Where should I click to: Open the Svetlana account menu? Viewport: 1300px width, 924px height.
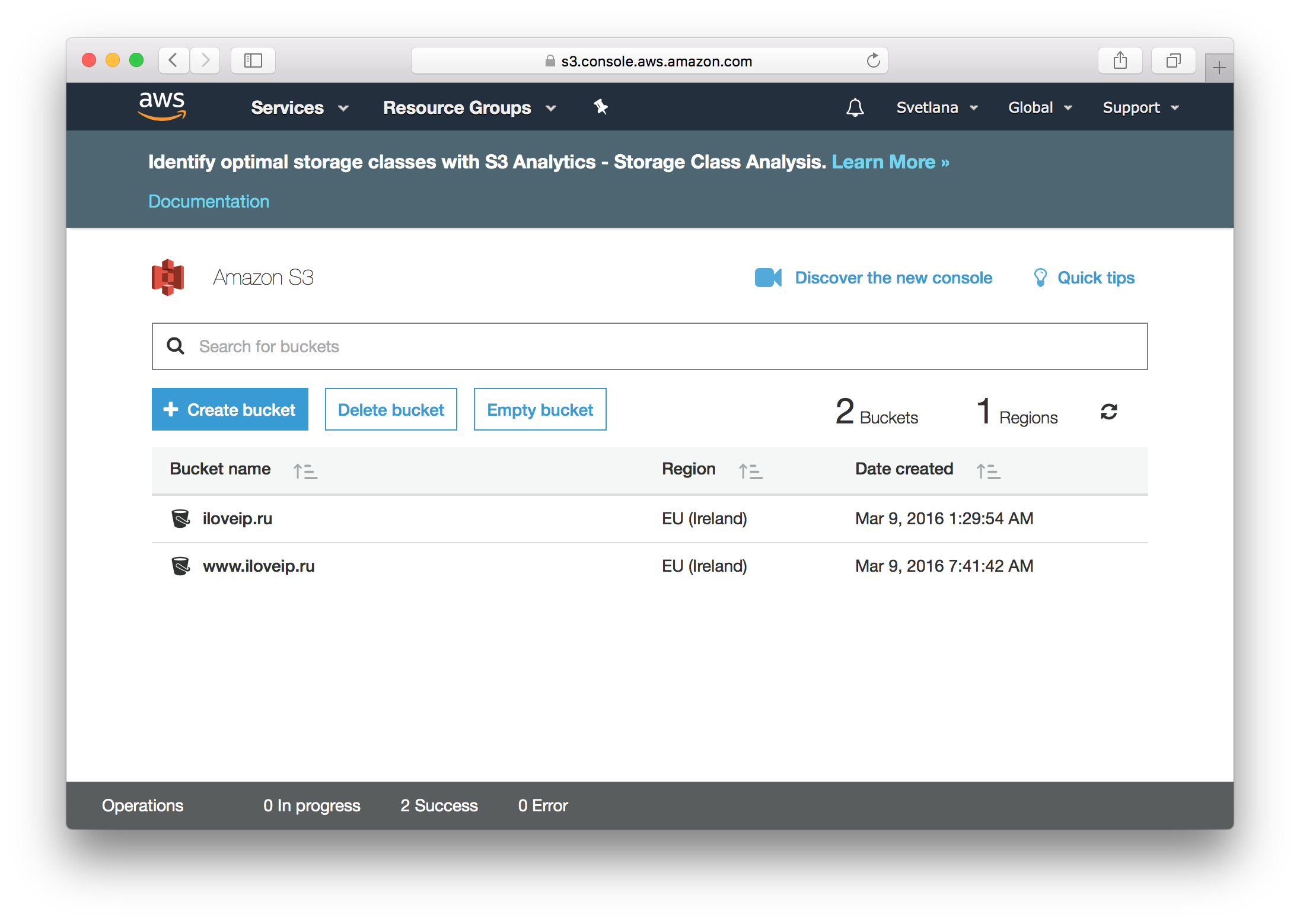pos(937,107)
